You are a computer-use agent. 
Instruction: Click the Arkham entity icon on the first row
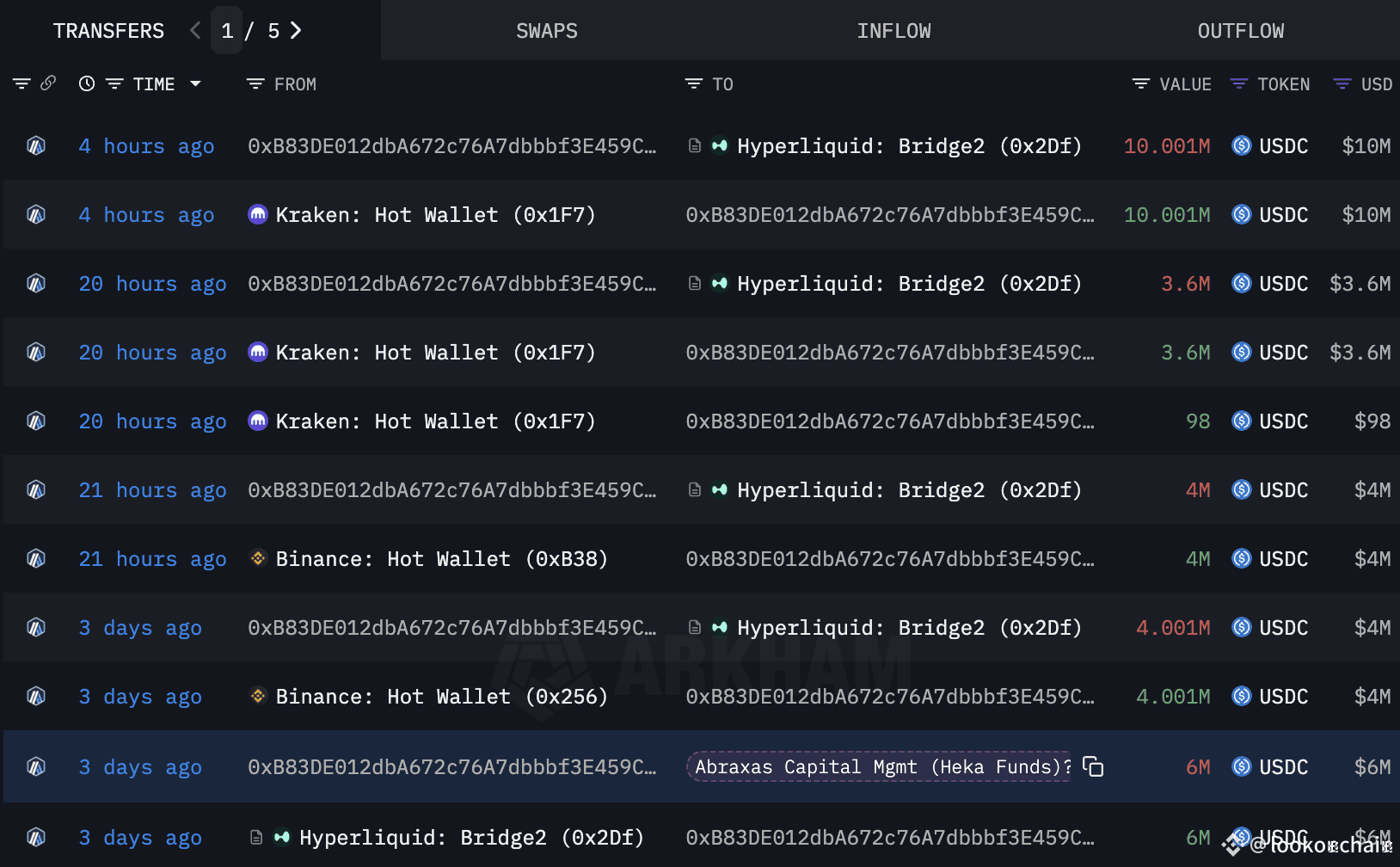35,145
